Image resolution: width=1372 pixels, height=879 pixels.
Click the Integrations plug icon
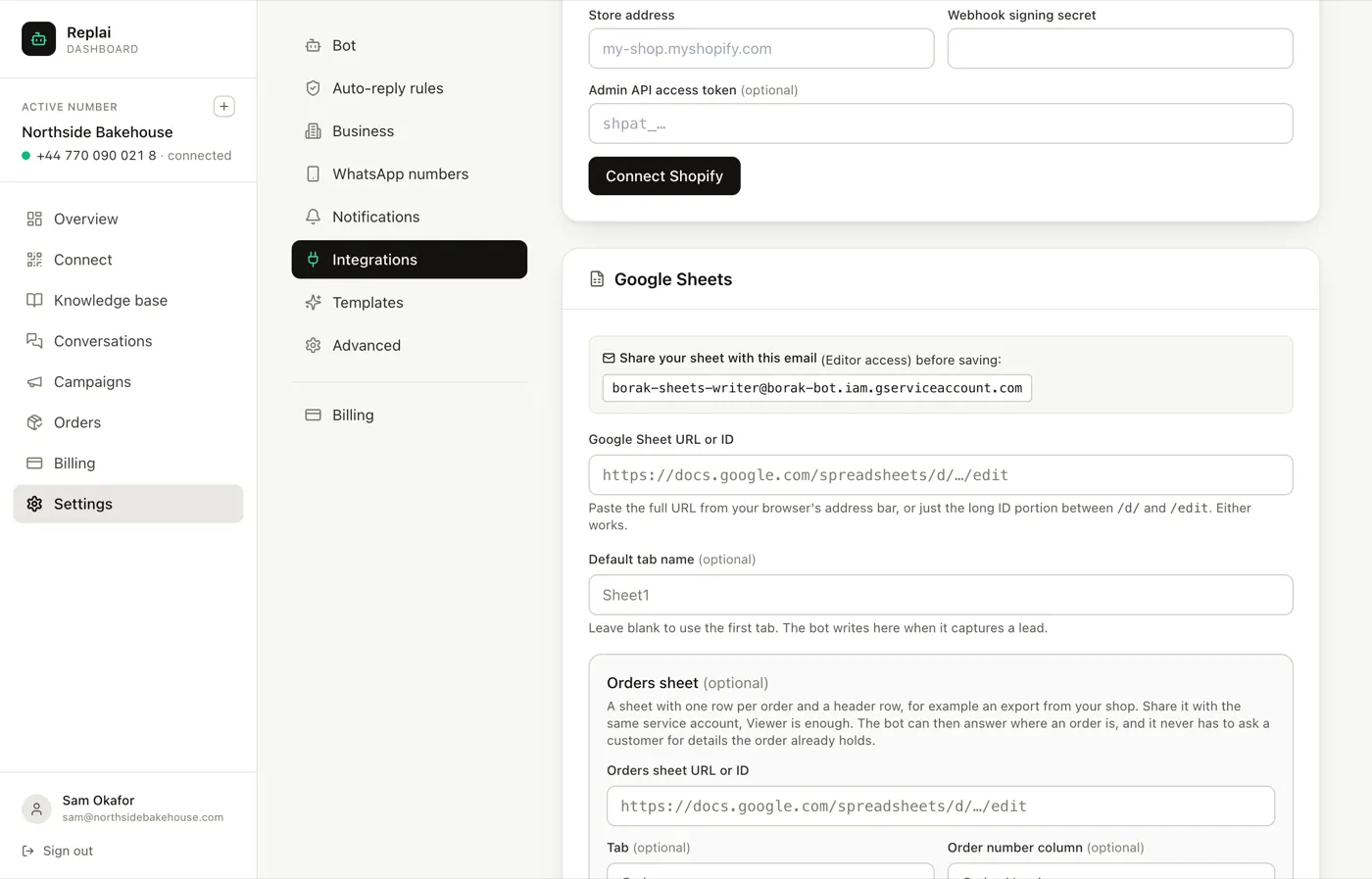pos(313,260)
